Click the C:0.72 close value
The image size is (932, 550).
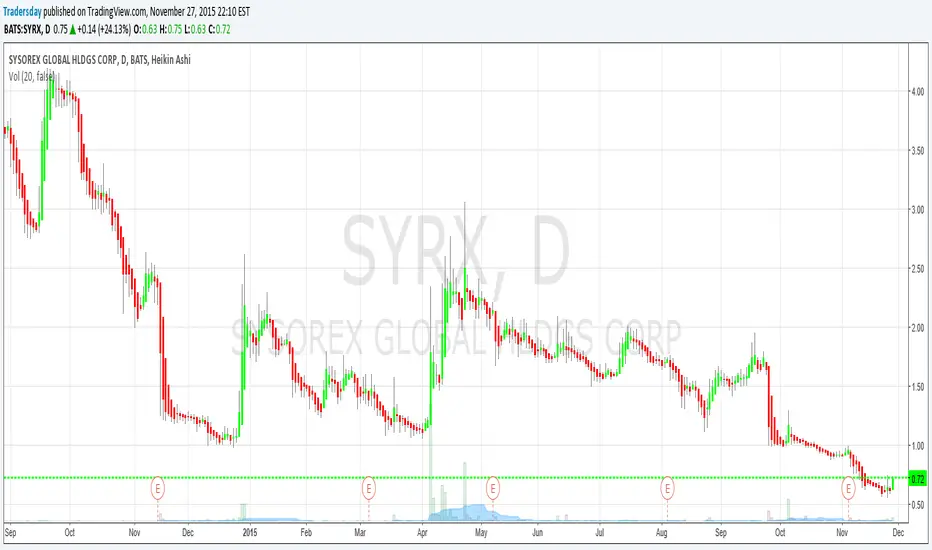click(219, 29)
